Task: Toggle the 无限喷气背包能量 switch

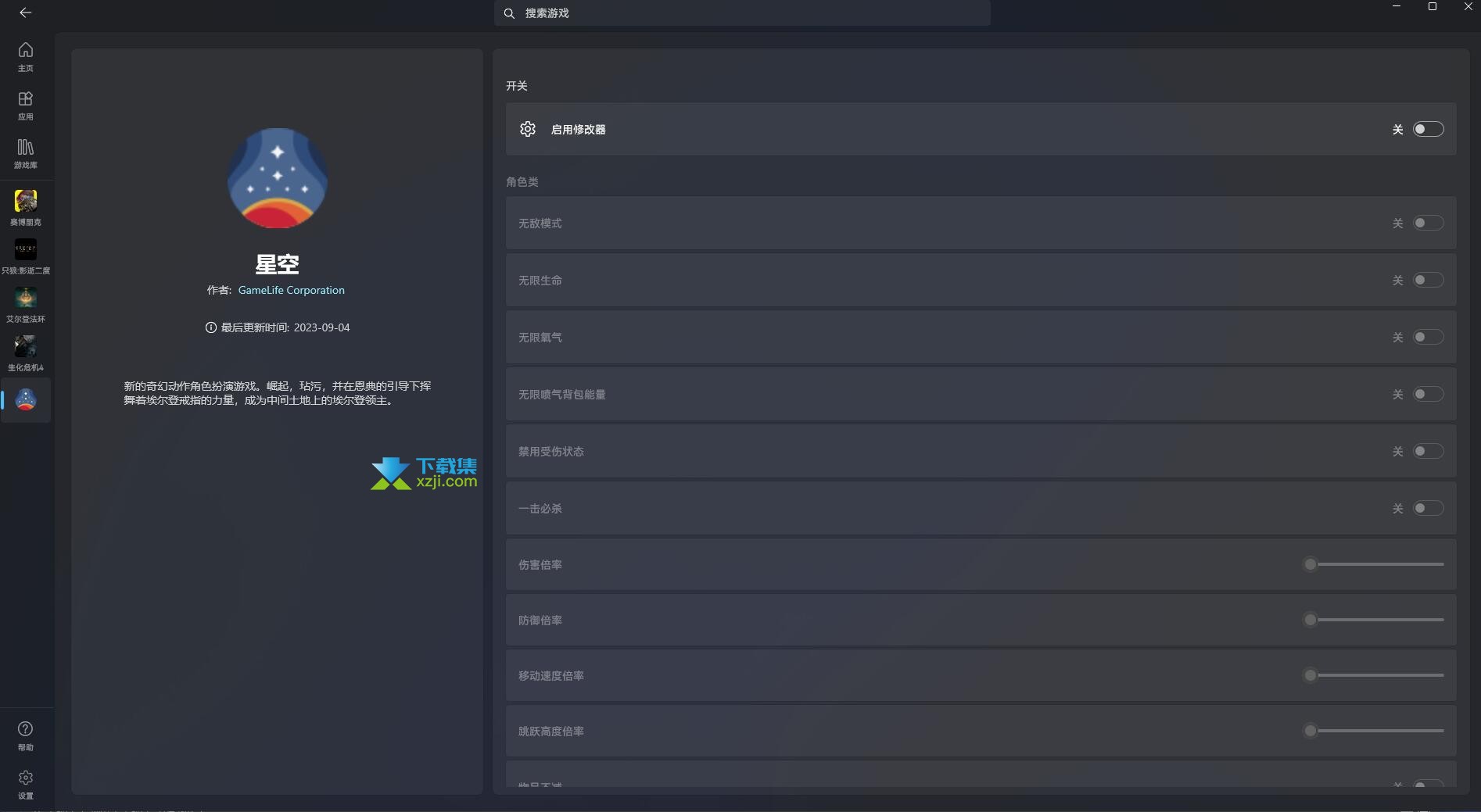Action: 1428,394
